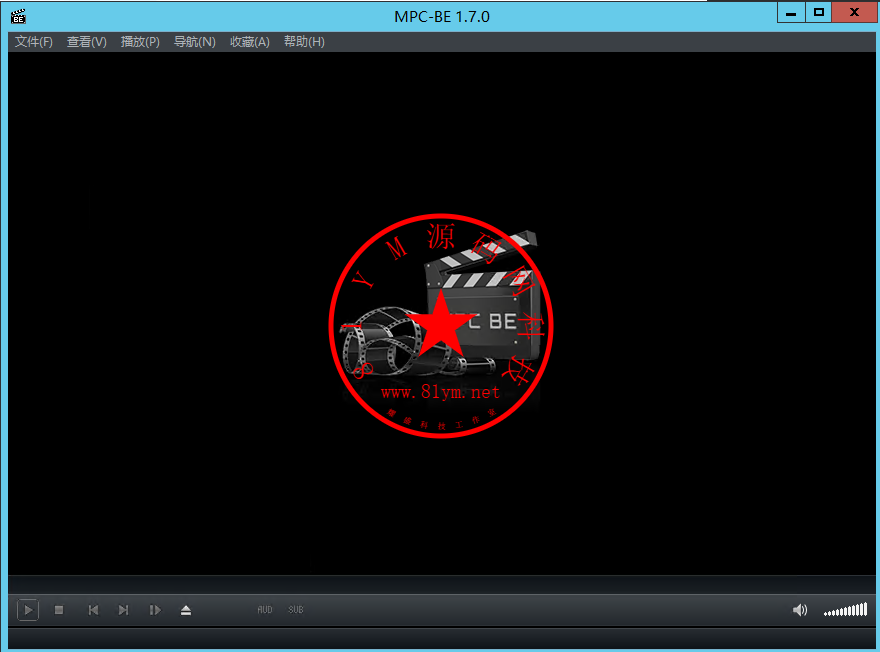Viewport: 880px width, 652px height.
Task: Select subtitle track with SUB button
Action: [296, 609]
